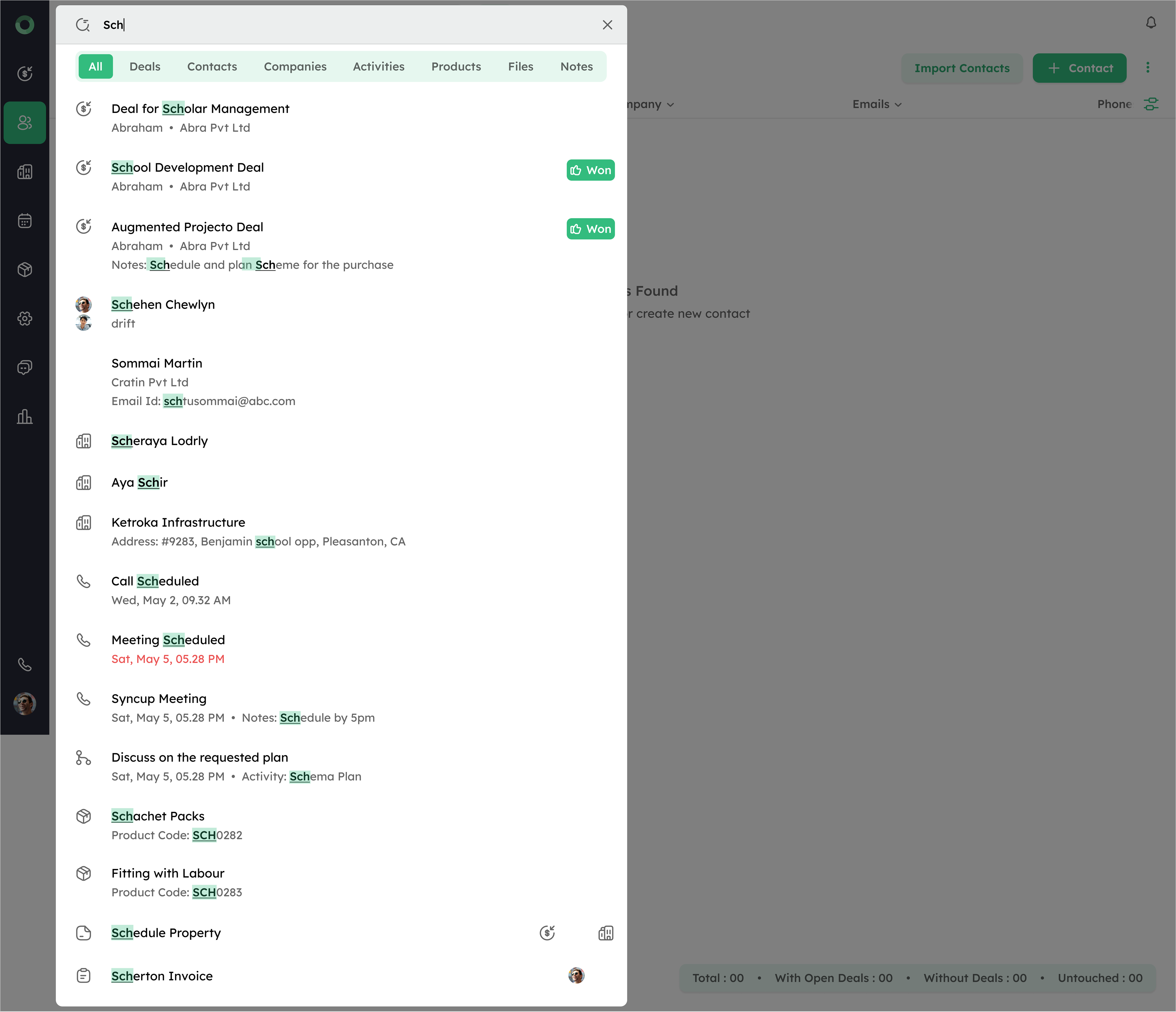Open Settings gear icon in sidebar
This screenshot has width=1176, height=1012.
[x=24, y=318]
